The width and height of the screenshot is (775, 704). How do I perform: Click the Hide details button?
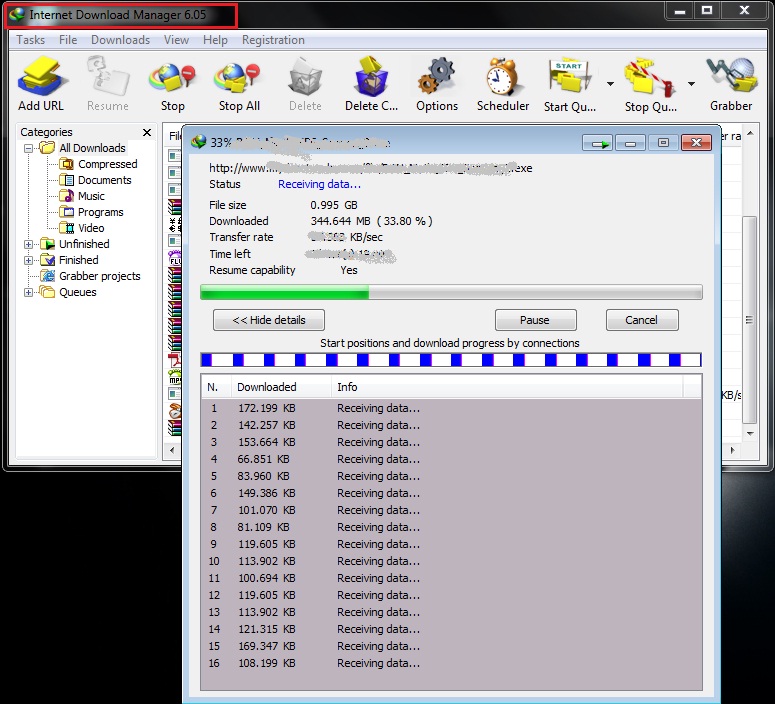[x=269, y=320]
